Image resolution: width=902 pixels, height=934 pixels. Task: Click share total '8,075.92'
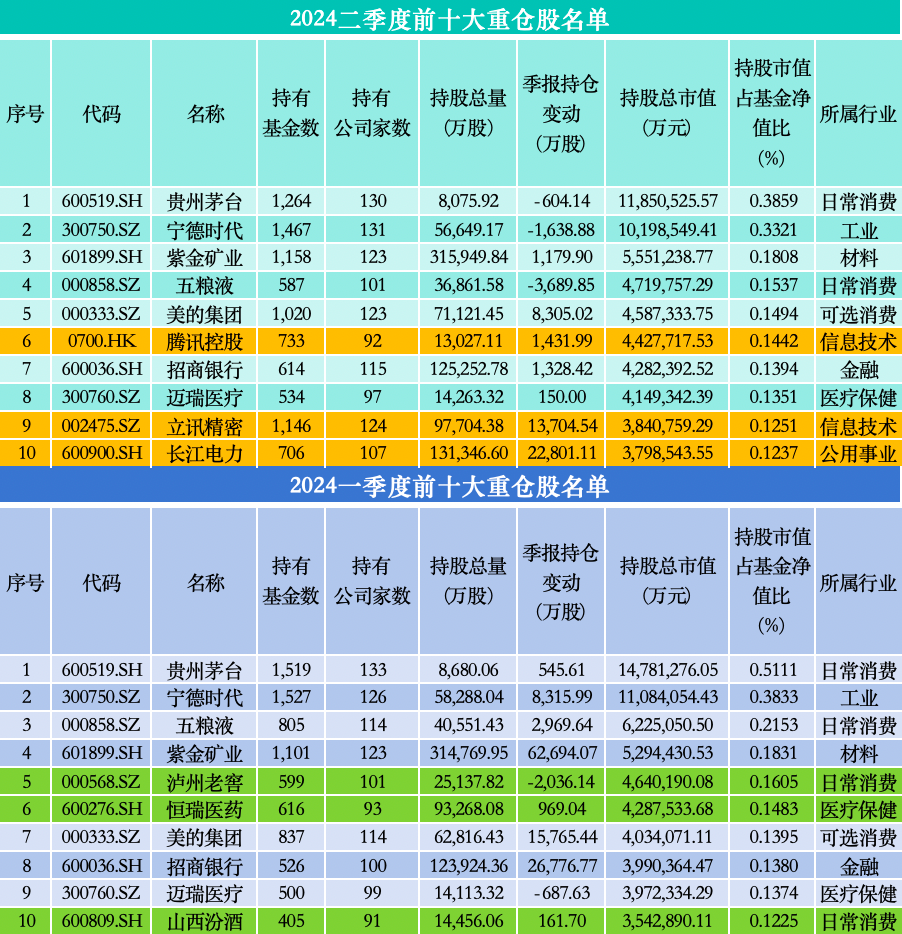(469, 201)
